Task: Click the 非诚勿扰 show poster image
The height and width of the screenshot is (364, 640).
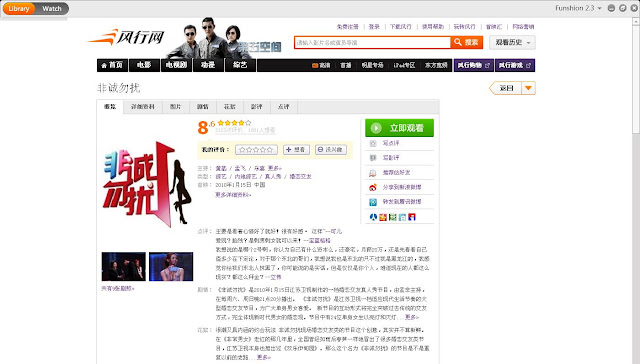Action: pos(147,184)
